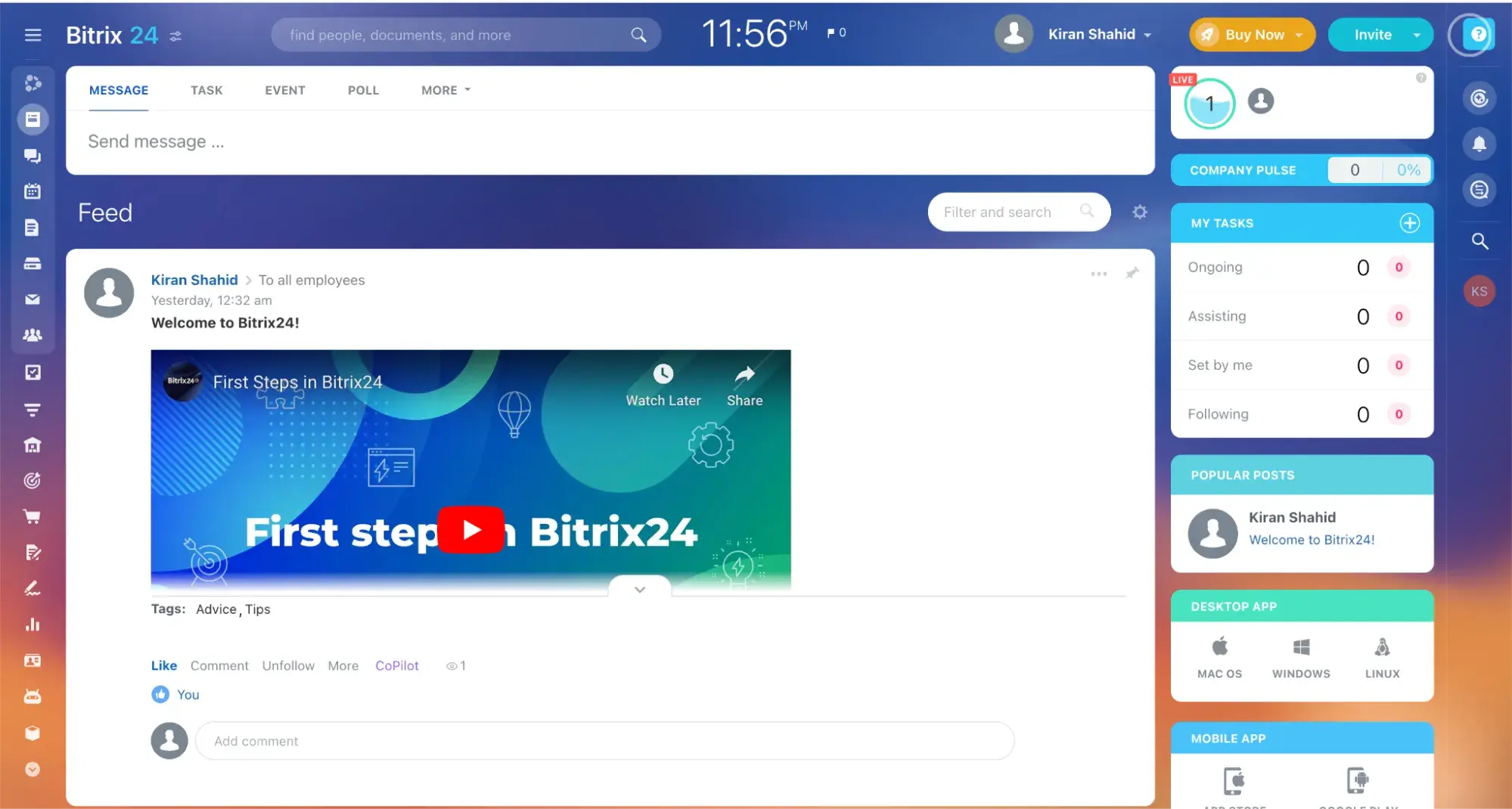
Task: Open Feed settings gear icon
Action: click(1140, 212)
